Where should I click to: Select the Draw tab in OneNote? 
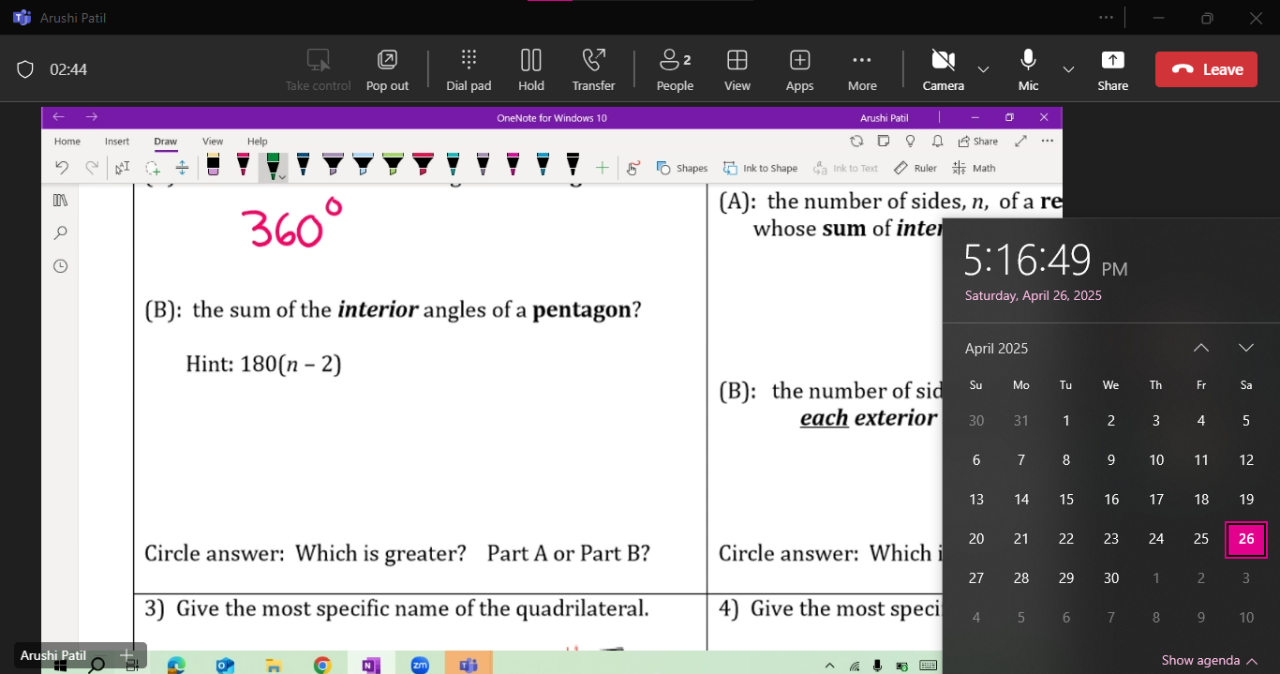[x=165, y=142]
